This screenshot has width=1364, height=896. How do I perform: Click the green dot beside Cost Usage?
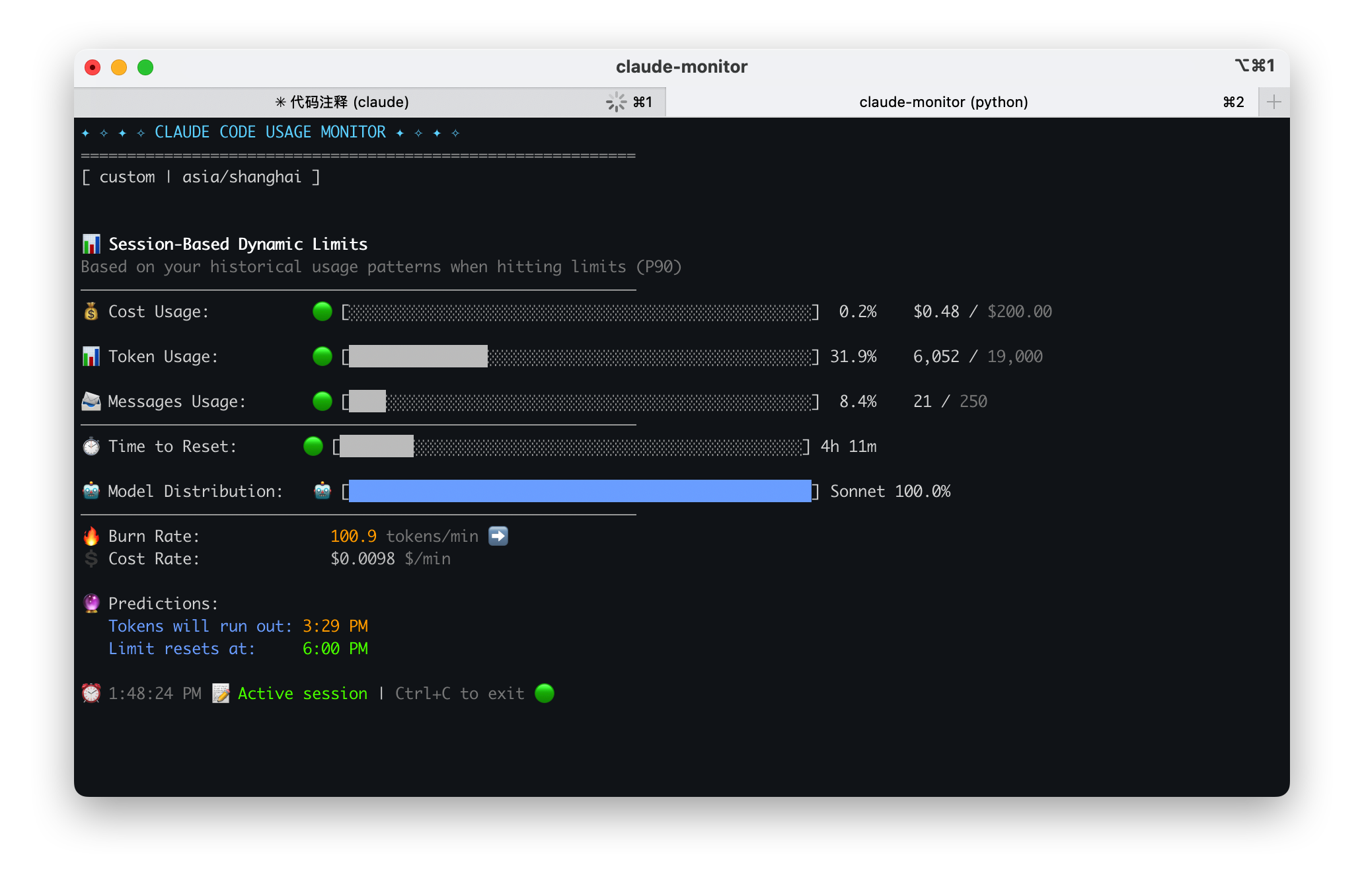click(322, 311)
